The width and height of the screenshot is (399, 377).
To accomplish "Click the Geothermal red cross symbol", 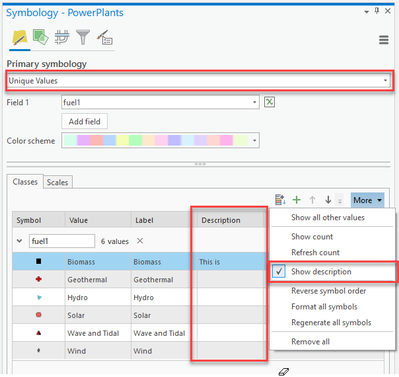I will (x=39, y=279).
